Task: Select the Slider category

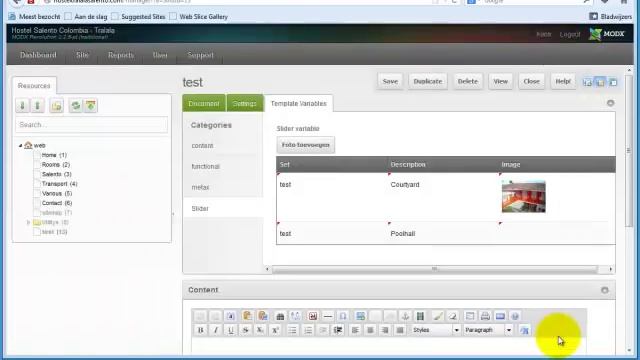Action: 200,209
